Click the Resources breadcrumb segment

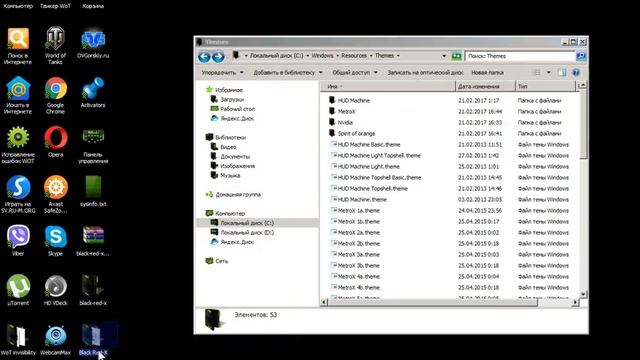(x=354, y=56)
